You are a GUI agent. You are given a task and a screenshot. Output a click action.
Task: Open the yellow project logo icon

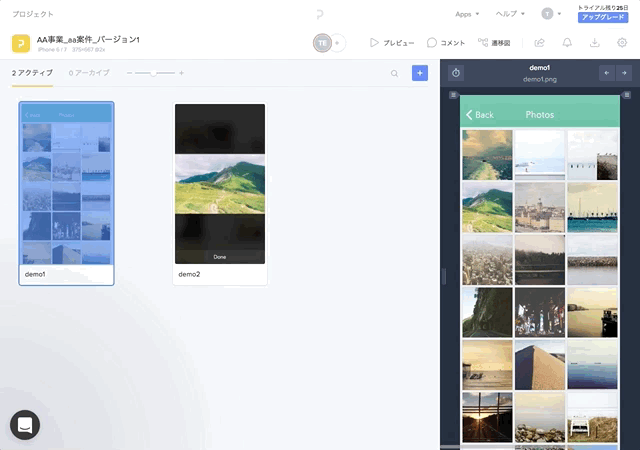(21, 43)
